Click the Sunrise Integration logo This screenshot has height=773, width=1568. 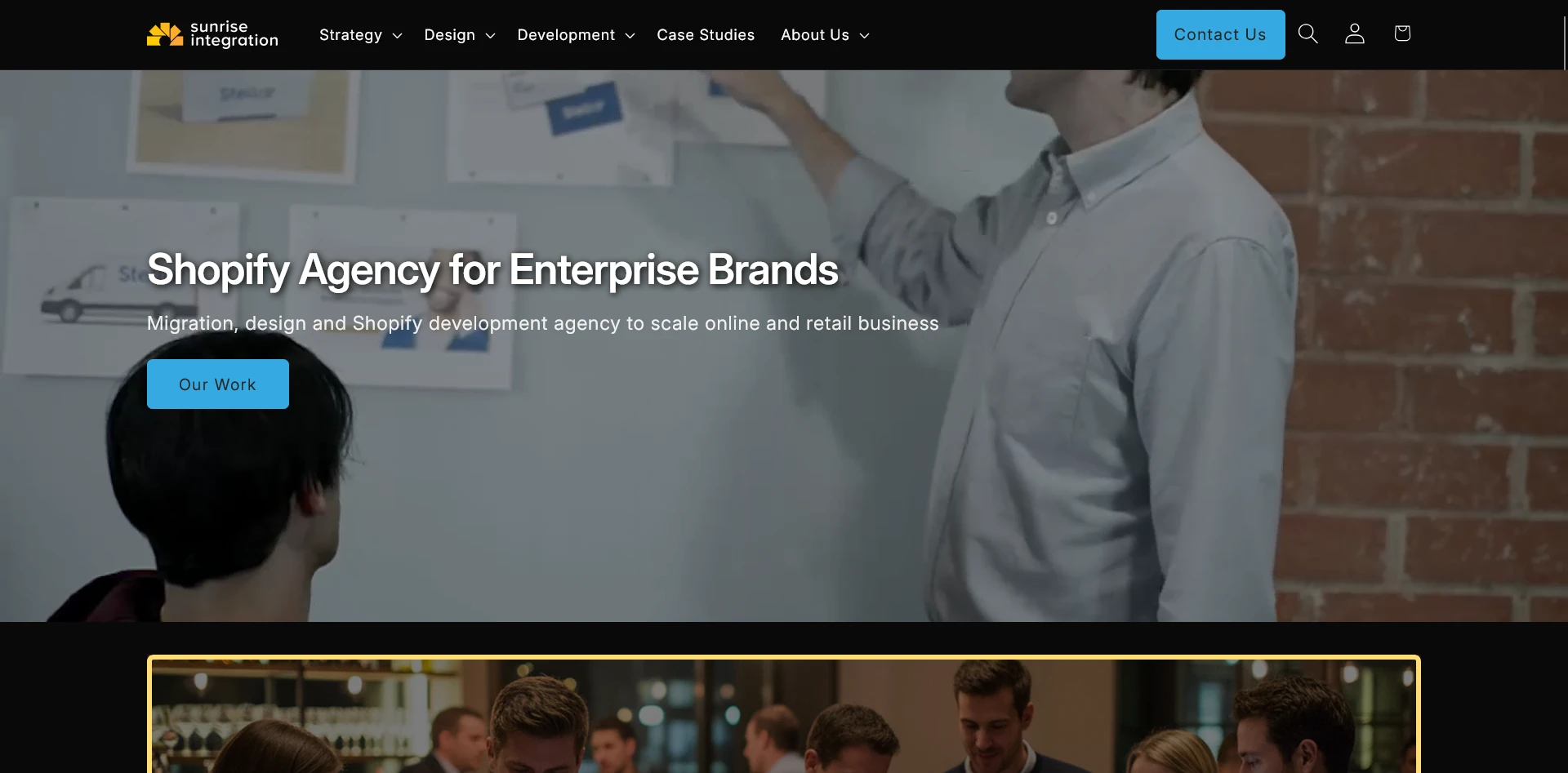pyautogui.click(x=212, y=34)
